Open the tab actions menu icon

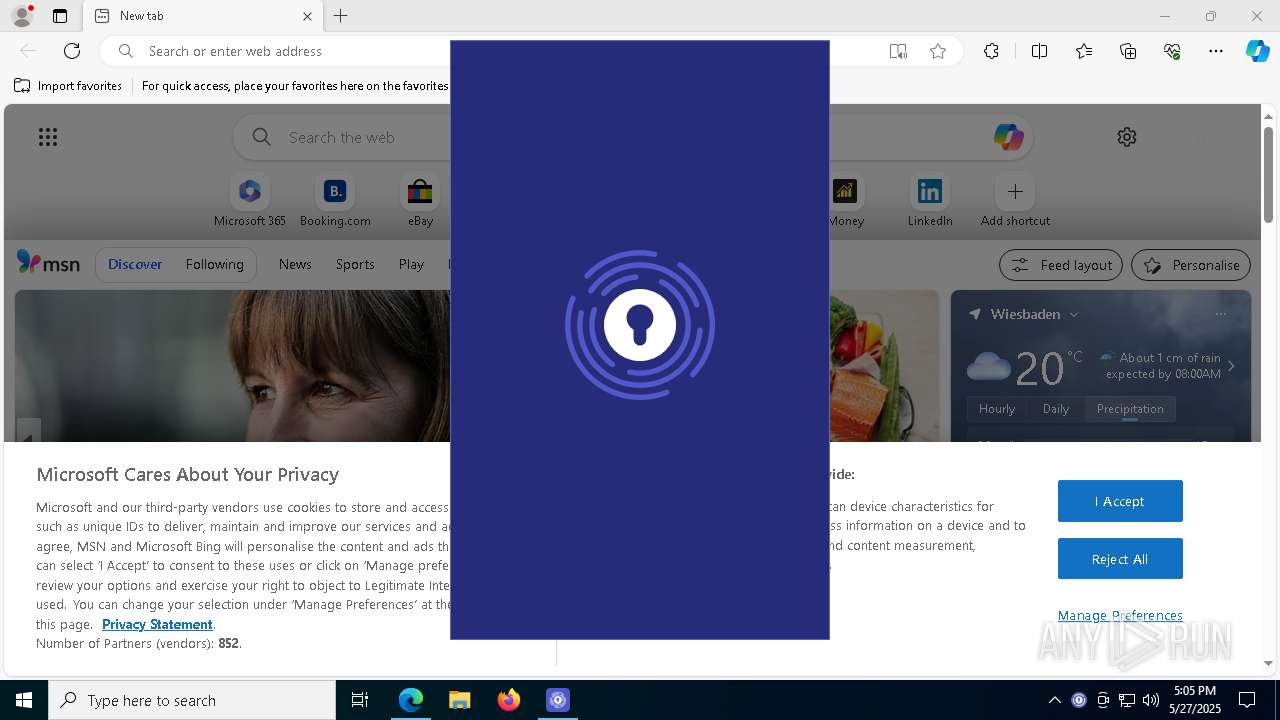[x=60, y=16]
